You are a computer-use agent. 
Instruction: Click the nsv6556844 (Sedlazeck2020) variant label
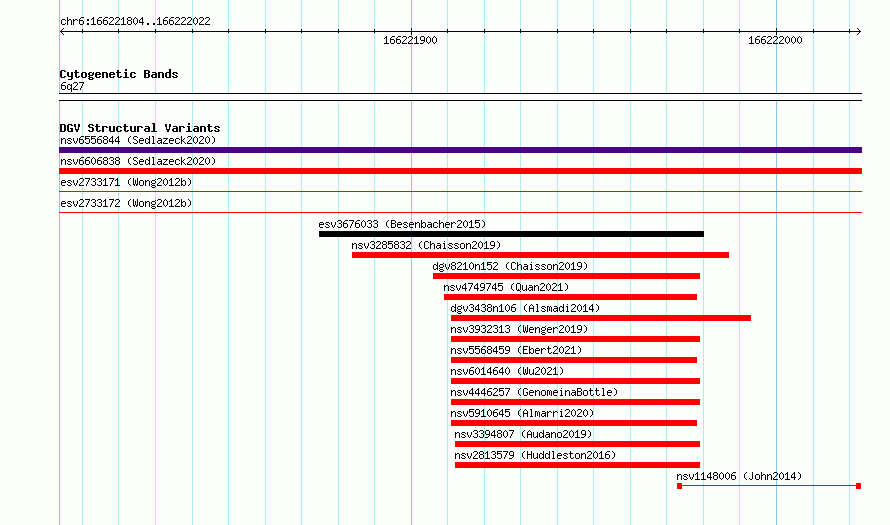(x=138, y=140)
